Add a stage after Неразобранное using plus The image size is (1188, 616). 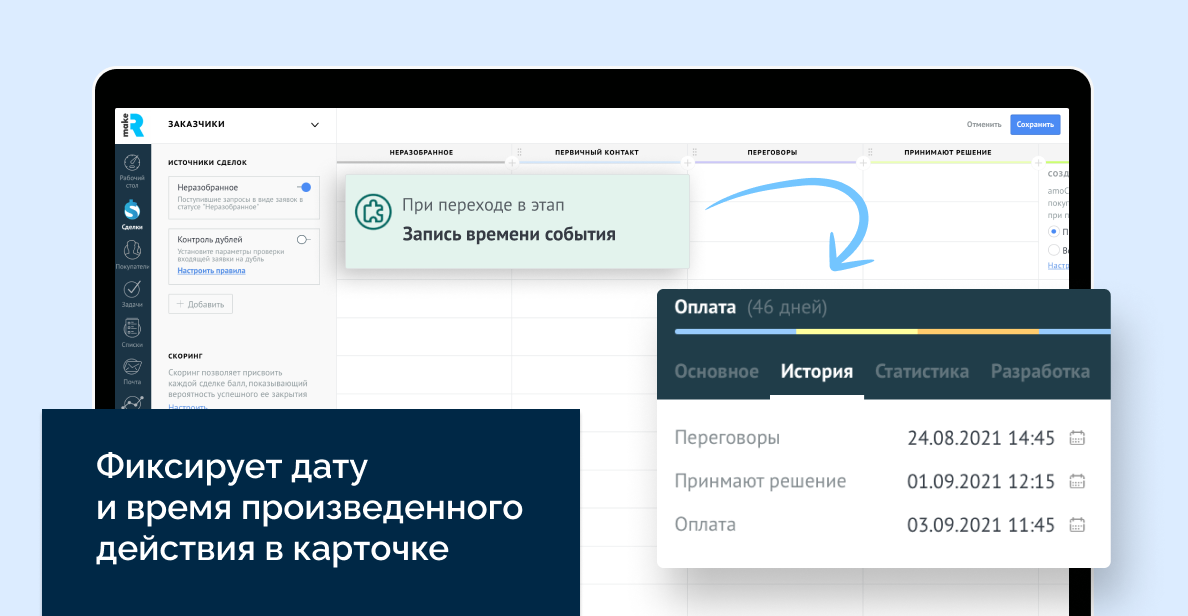pyautogui.click(x=512, y=162)
